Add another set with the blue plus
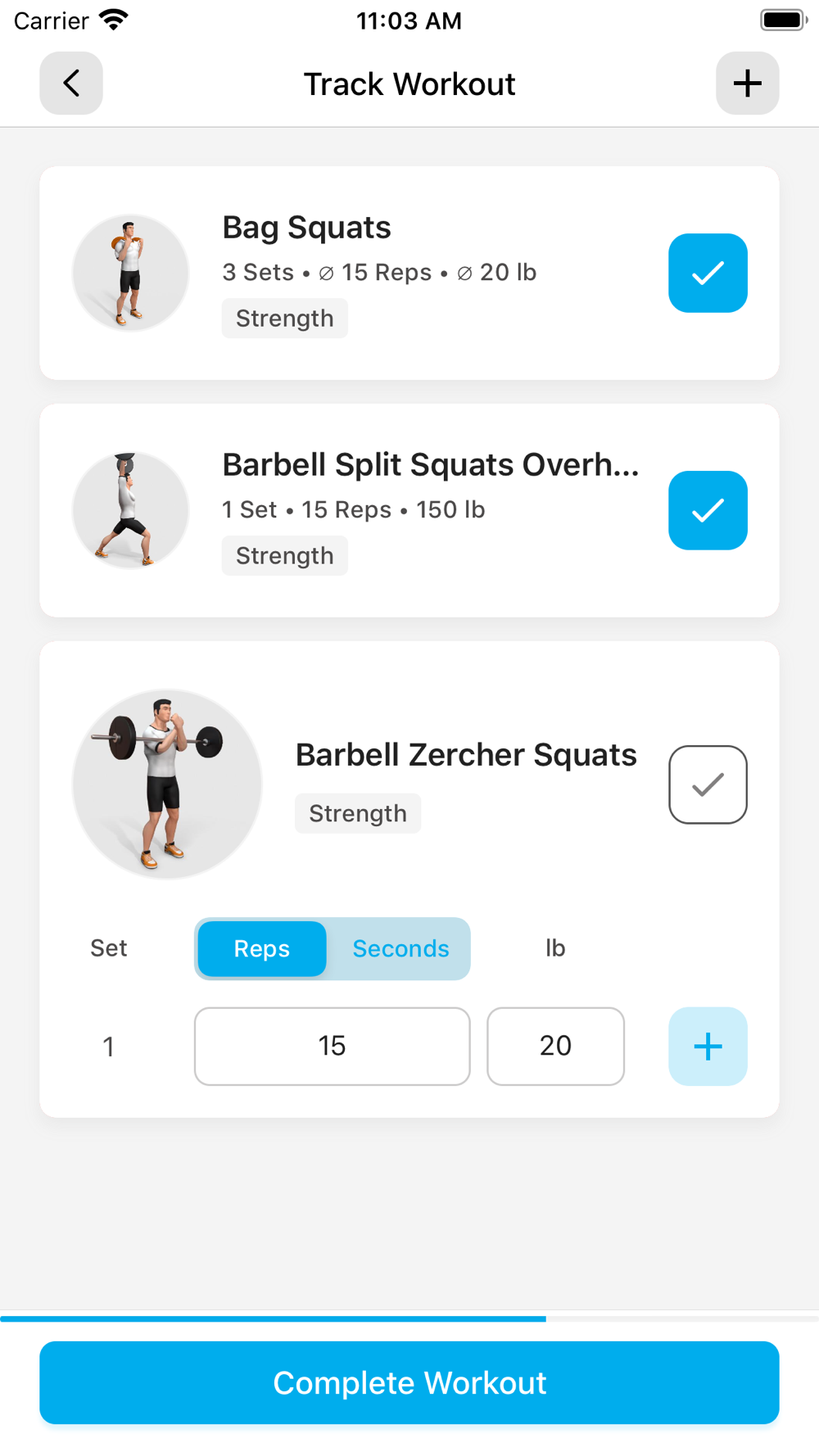The image size is (819, 1456). tap(708, 1046)
